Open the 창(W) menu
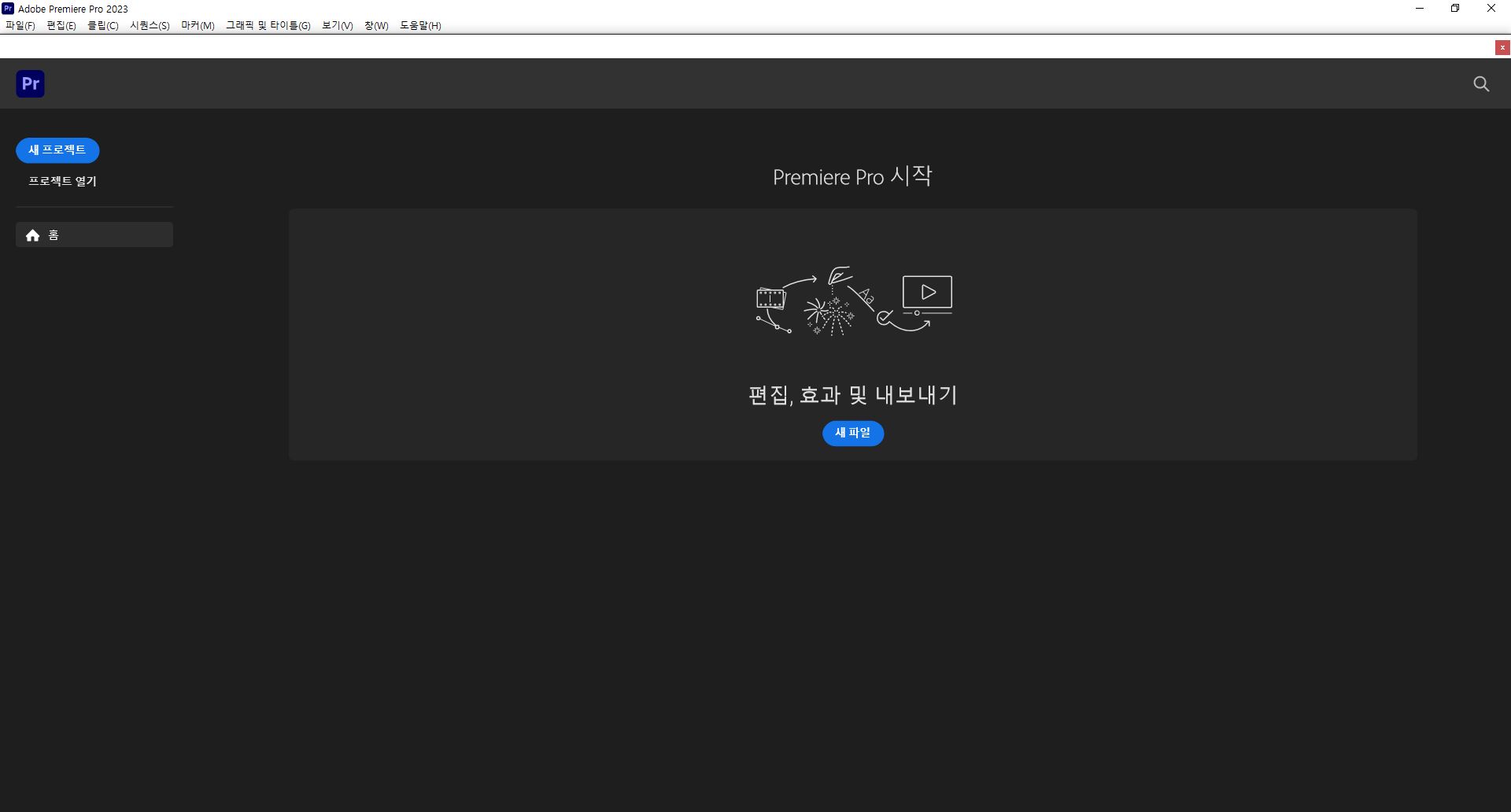 click(x=376, y=25)
